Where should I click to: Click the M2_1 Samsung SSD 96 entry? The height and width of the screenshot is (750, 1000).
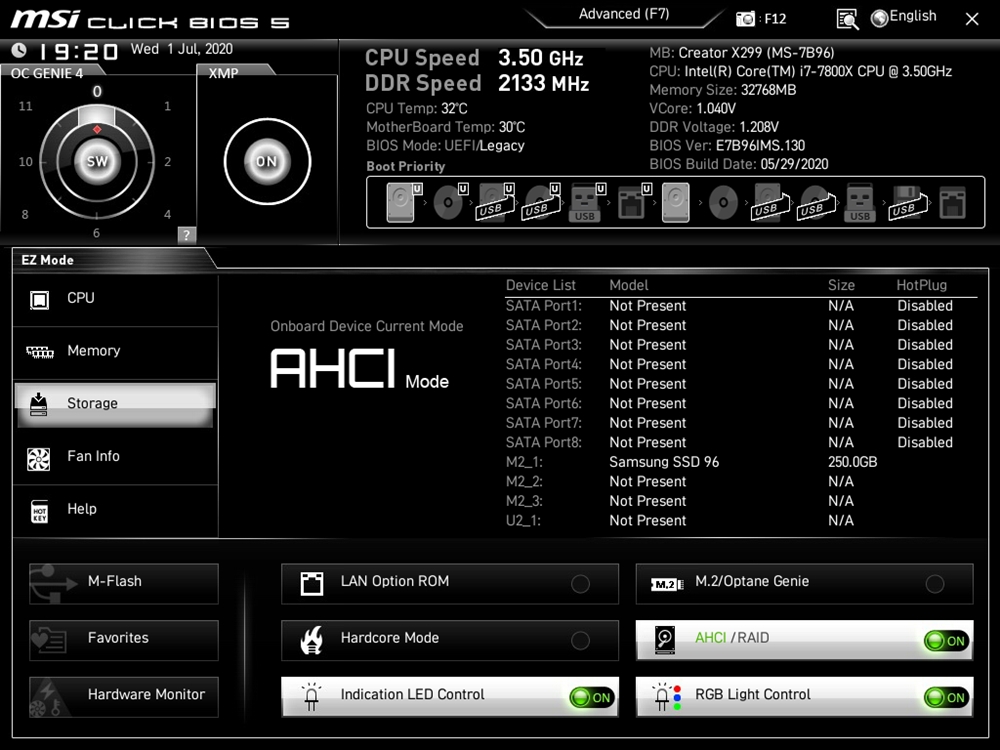[x=664, y=462]
